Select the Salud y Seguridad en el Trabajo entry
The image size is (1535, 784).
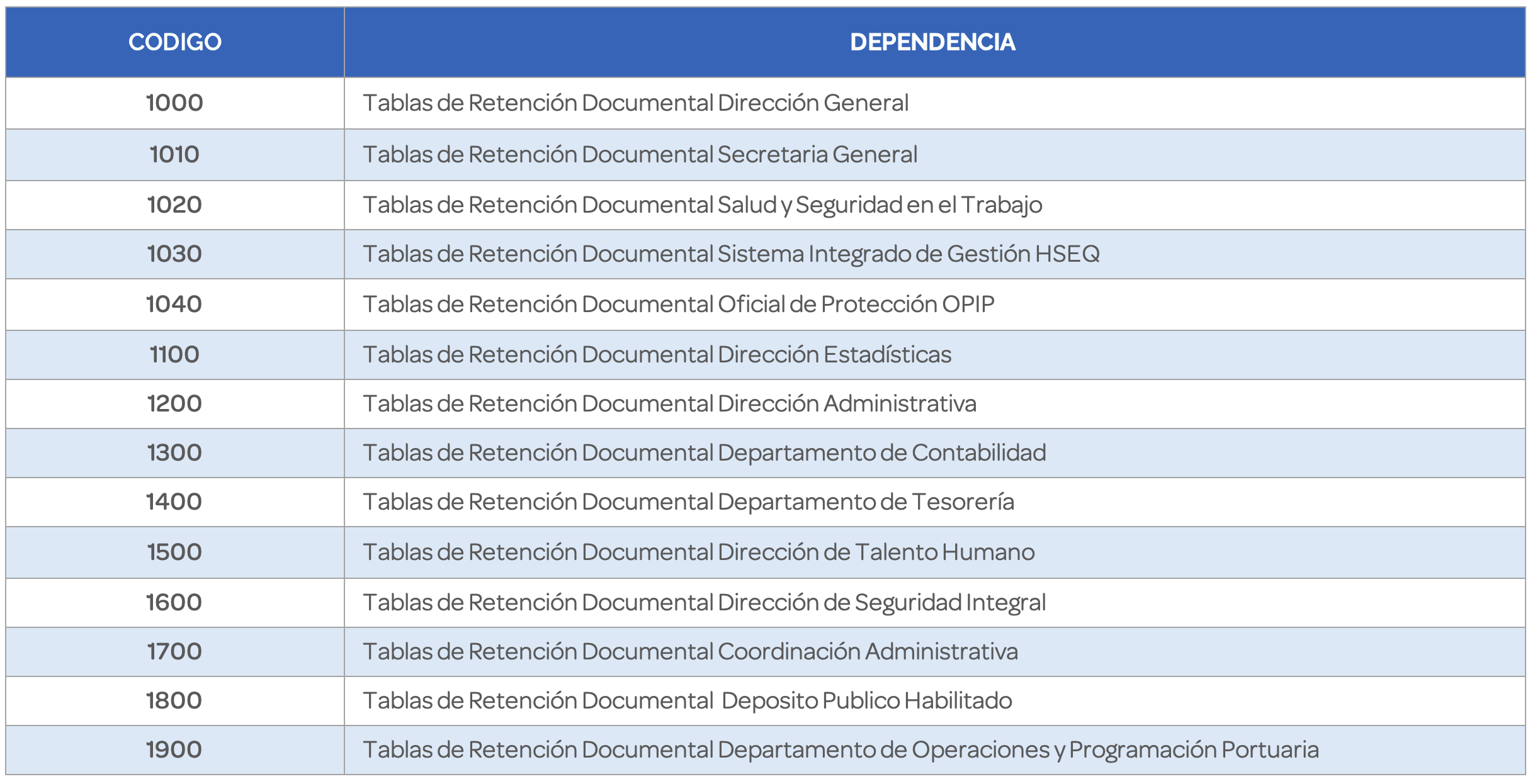point(703,205)
